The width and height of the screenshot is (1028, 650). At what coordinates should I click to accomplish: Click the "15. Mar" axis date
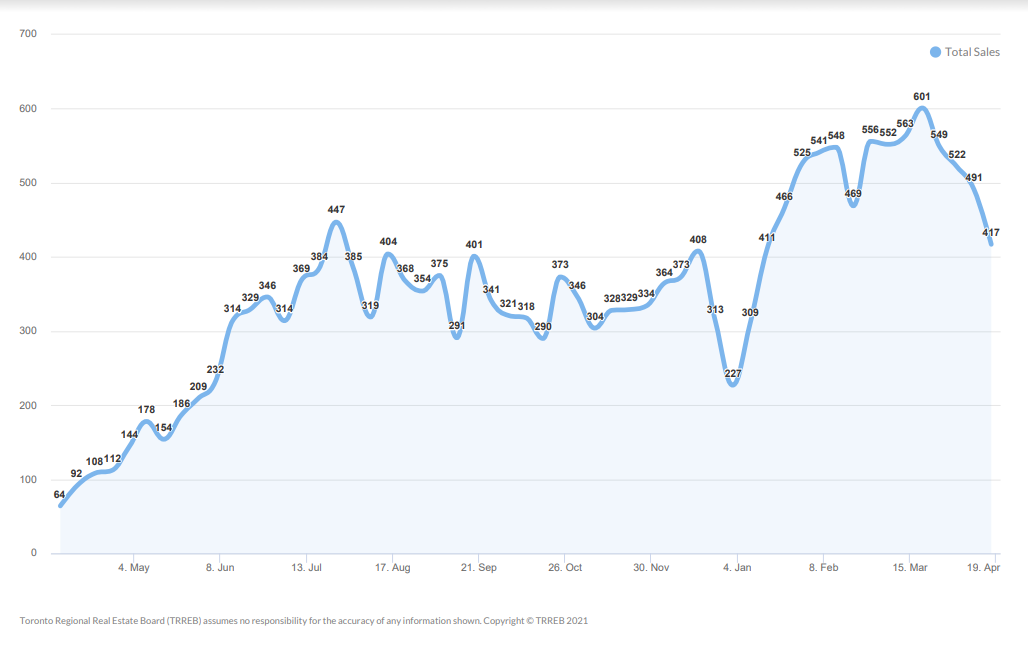910,567
